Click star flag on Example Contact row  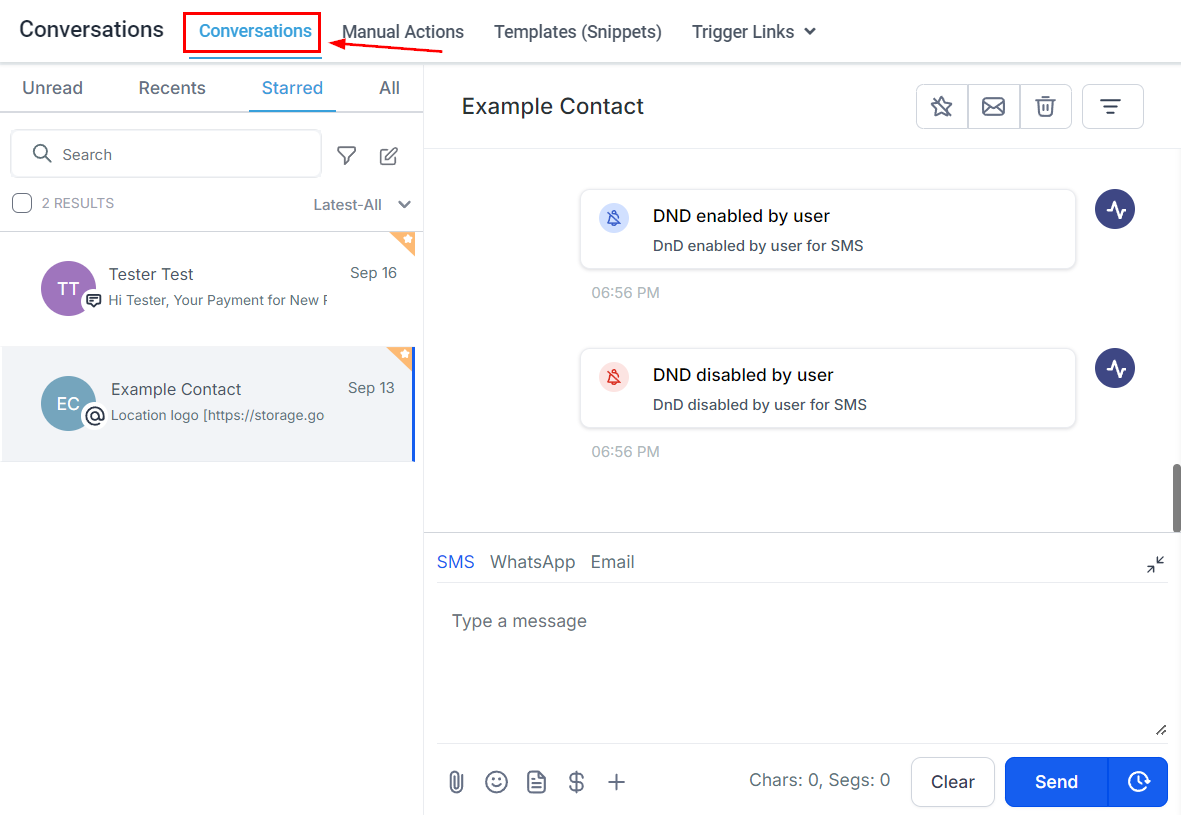[404, 355]
